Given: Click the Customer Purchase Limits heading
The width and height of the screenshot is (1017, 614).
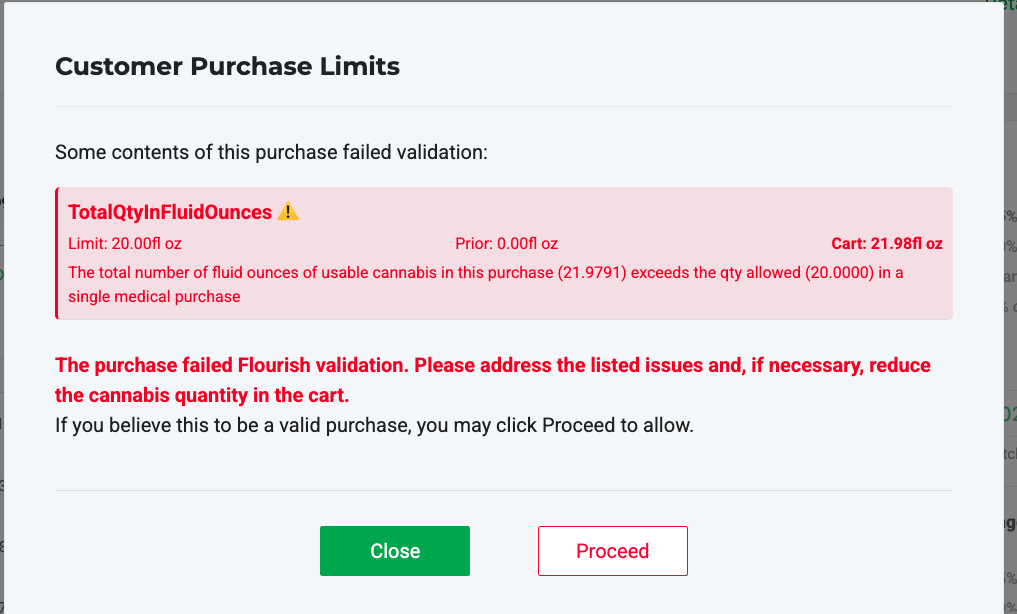Looking at the screenshot, I should tap(227, 67).
